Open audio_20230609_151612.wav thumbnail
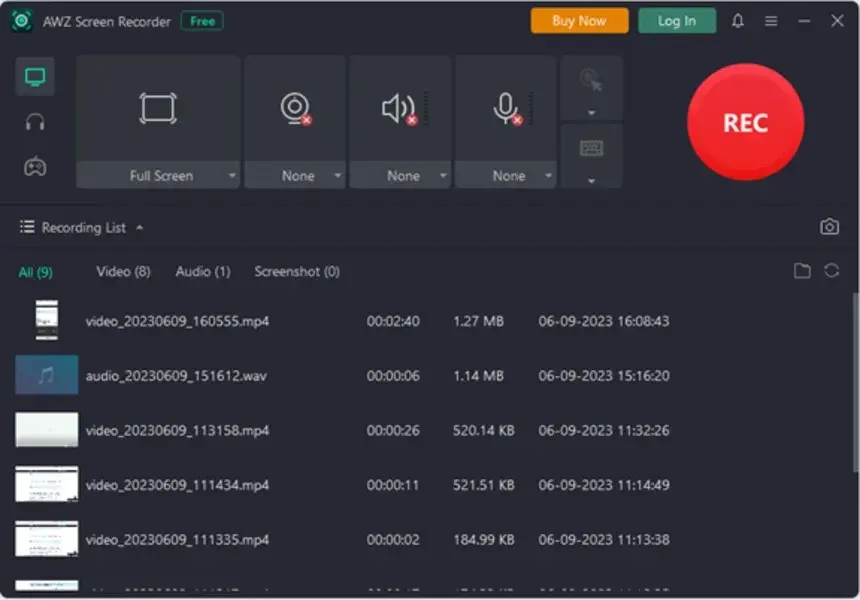The height and width of the screenshot is (600, 860). (47, 375)
